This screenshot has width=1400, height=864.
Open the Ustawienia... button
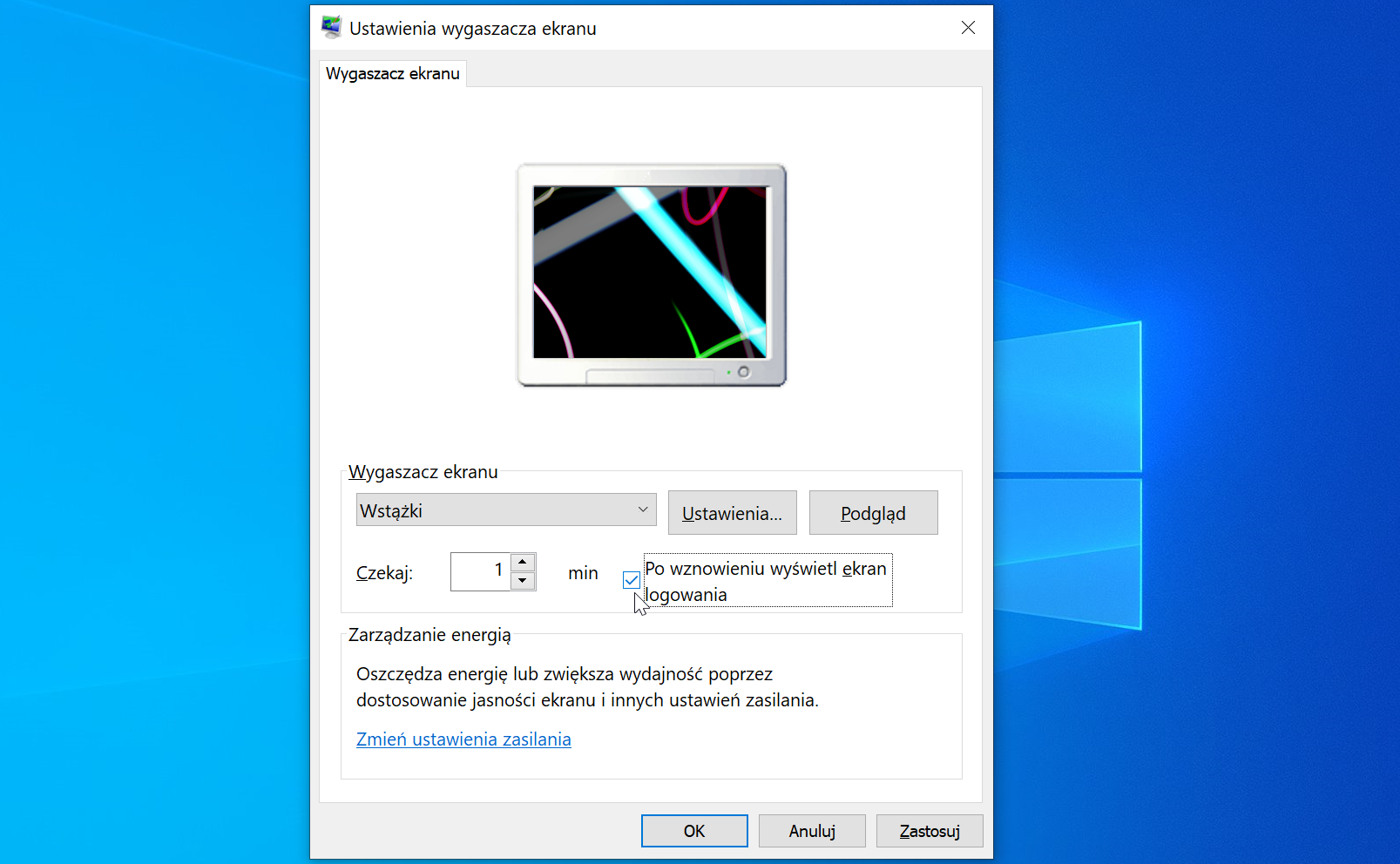(x=733, y=513)
